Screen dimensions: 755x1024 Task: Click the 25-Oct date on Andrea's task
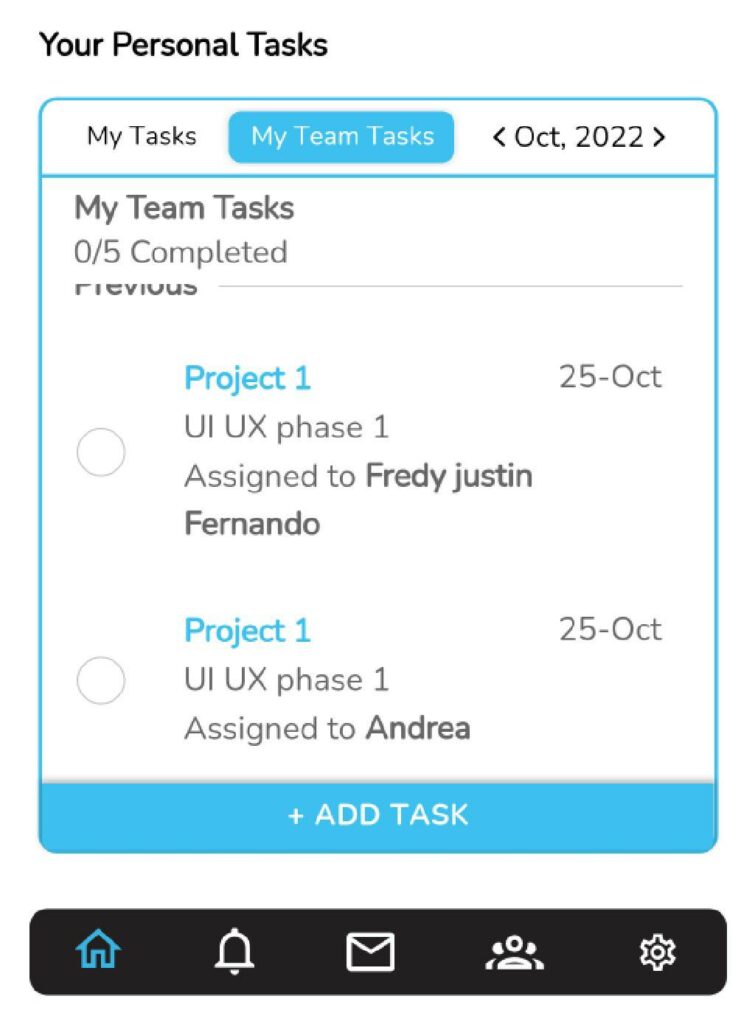(x=610, y=630)
